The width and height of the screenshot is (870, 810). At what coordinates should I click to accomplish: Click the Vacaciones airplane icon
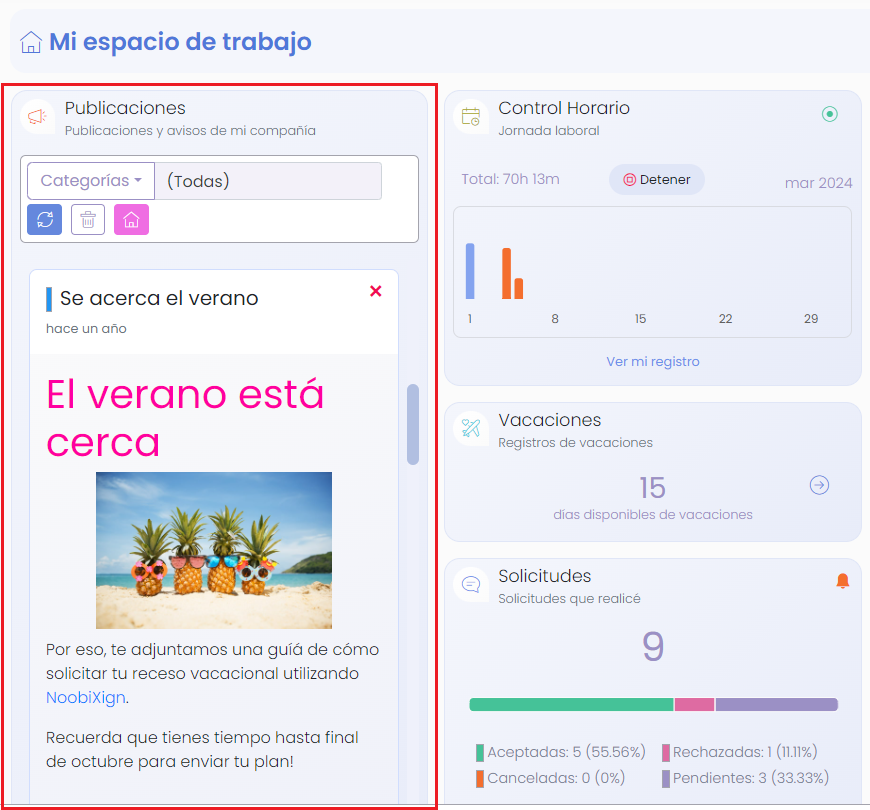click(x=471, y=429)
